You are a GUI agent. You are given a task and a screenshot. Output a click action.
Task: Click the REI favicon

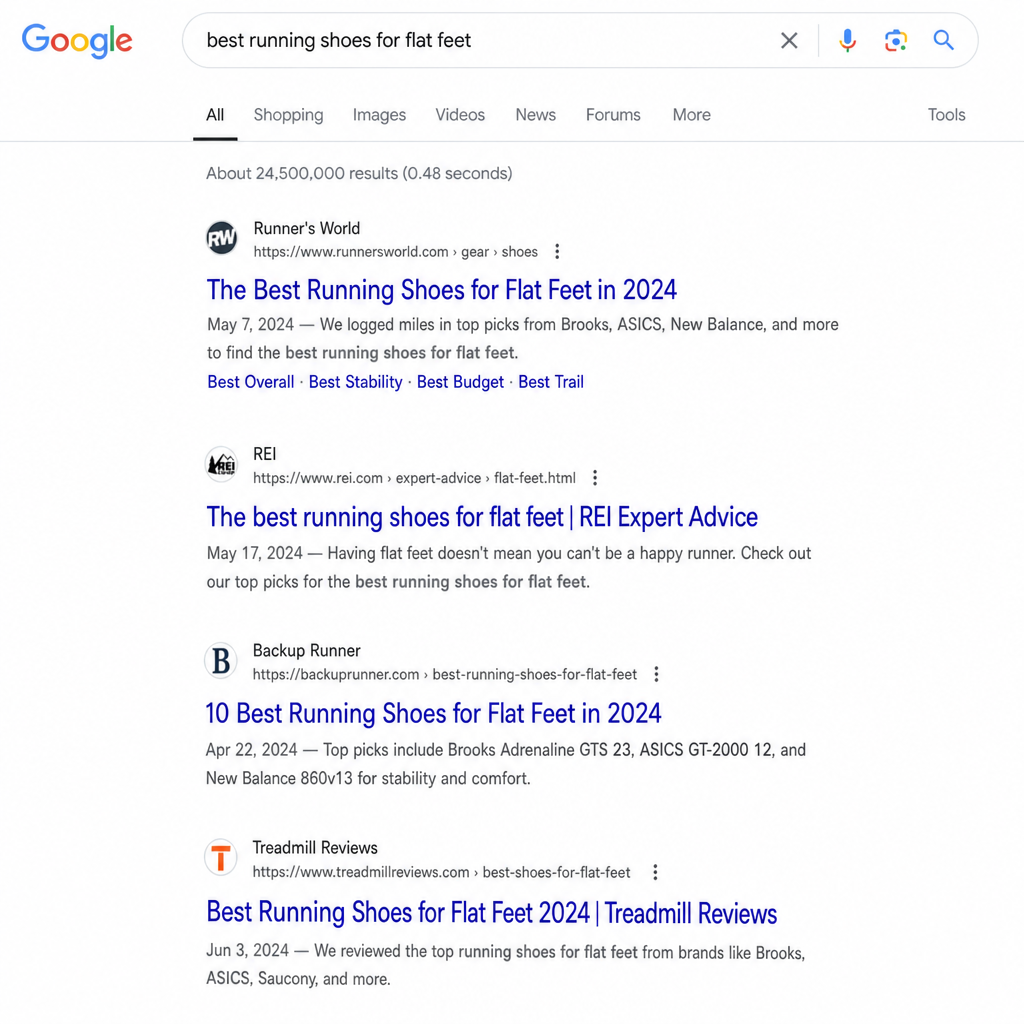(222, 464)
